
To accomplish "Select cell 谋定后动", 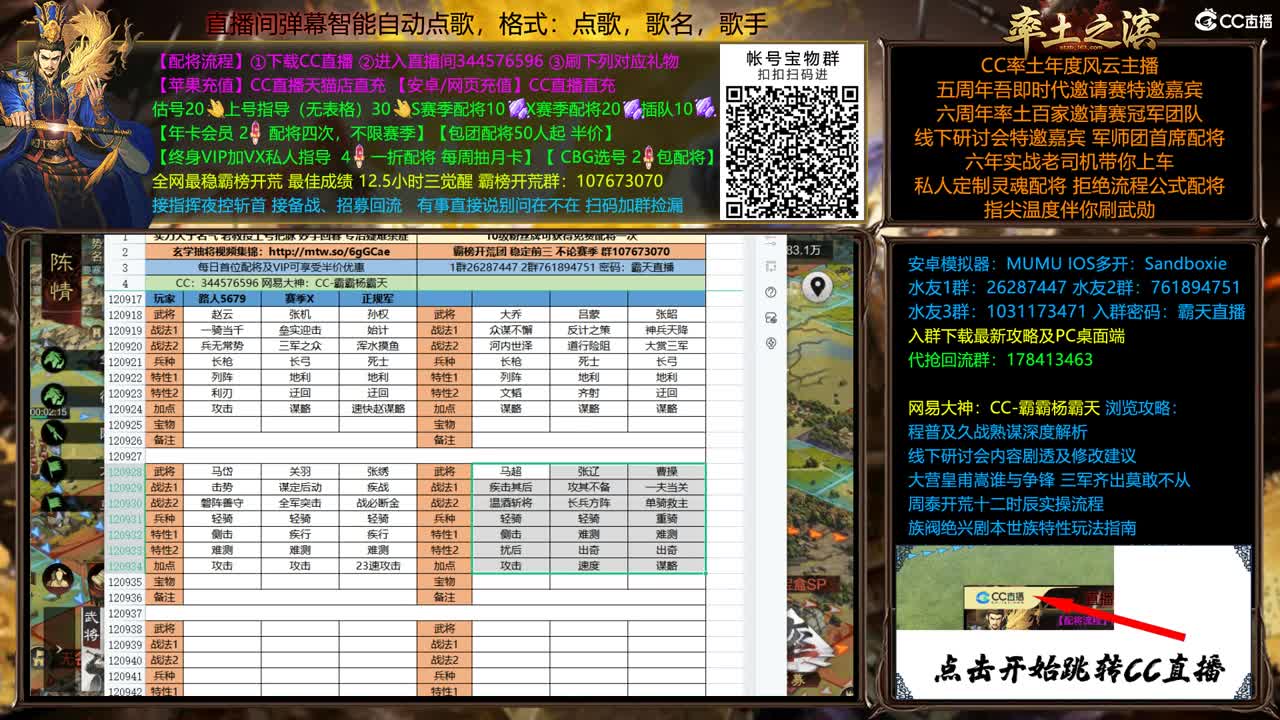I will click(x=299, y=487).
